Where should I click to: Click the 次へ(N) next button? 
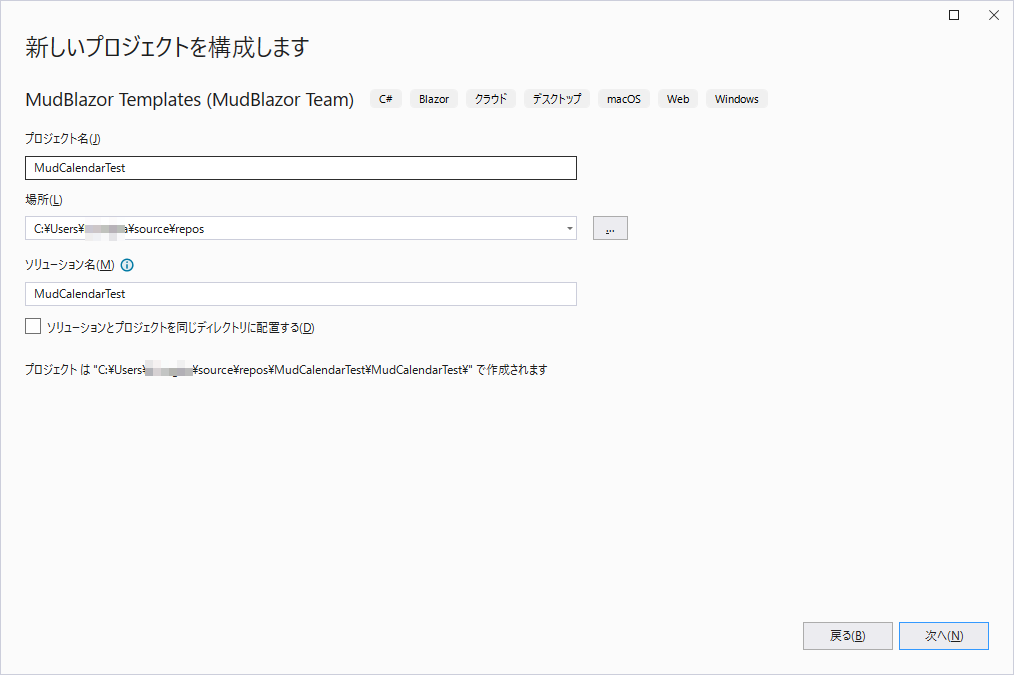944,636
